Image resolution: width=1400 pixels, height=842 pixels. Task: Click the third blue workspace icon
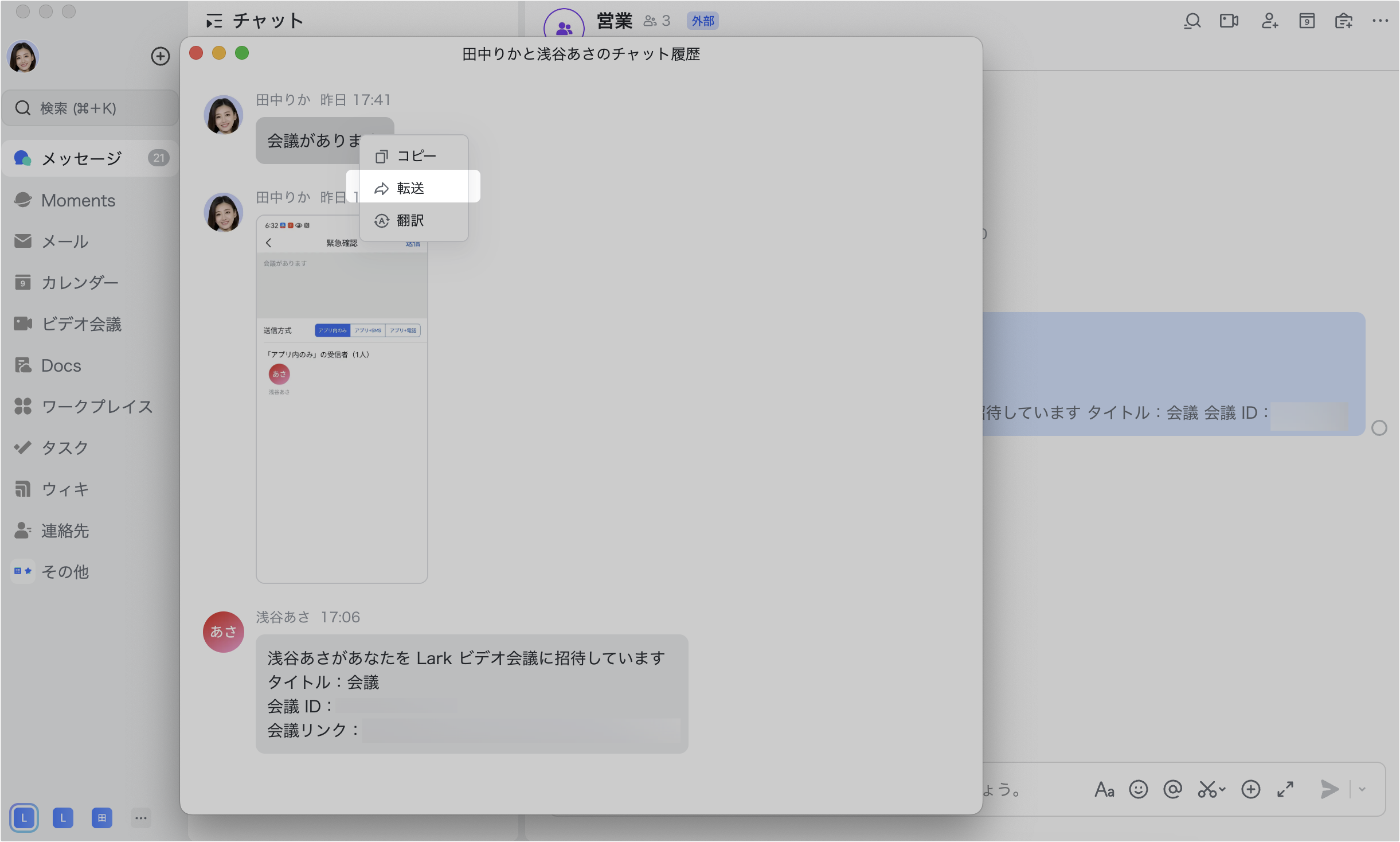(x=102, y=818)
